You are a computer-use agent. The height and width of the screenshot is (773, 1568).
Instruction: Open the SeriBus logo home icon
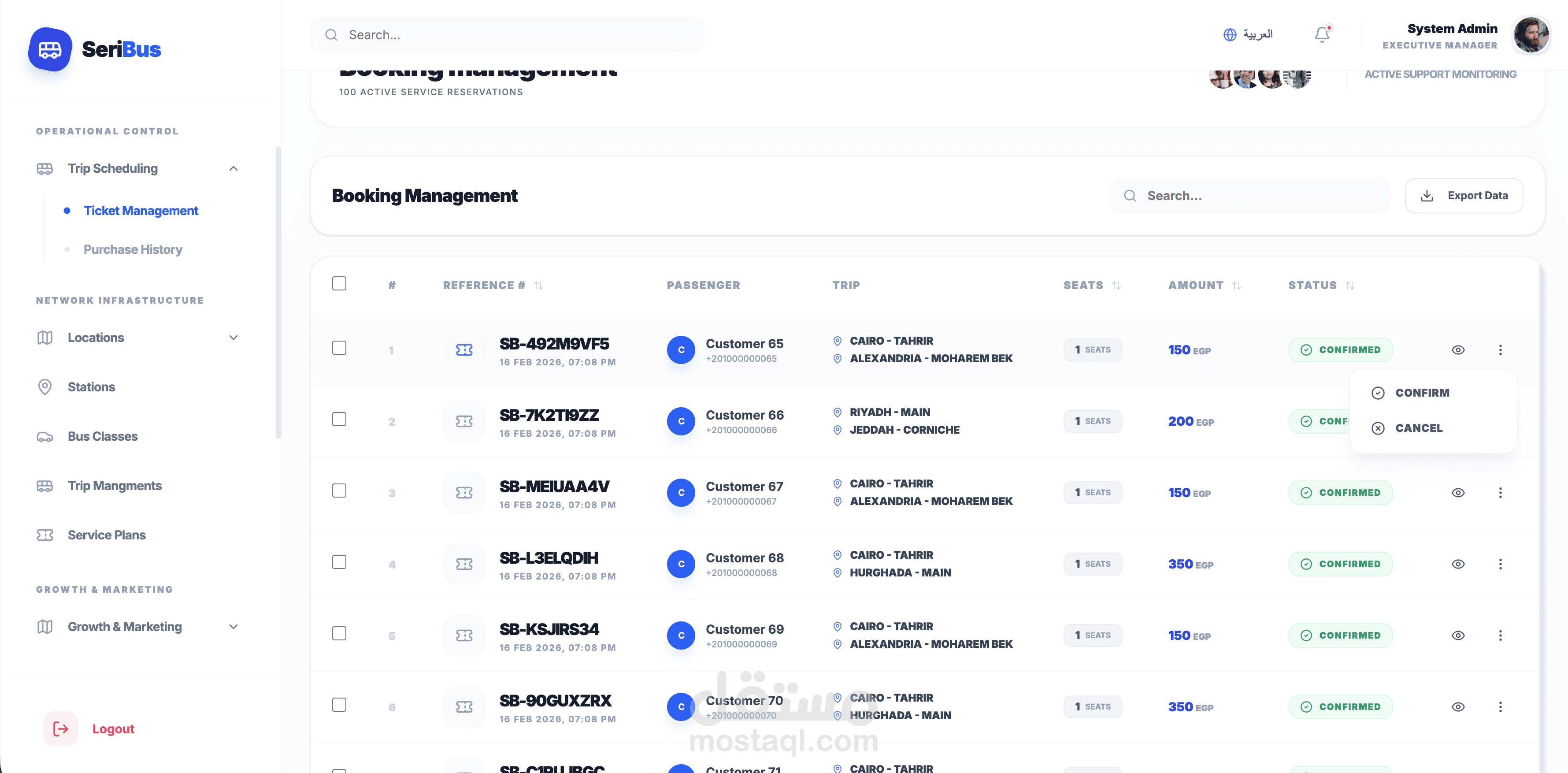pyautogui.click(x=50, y=49)
